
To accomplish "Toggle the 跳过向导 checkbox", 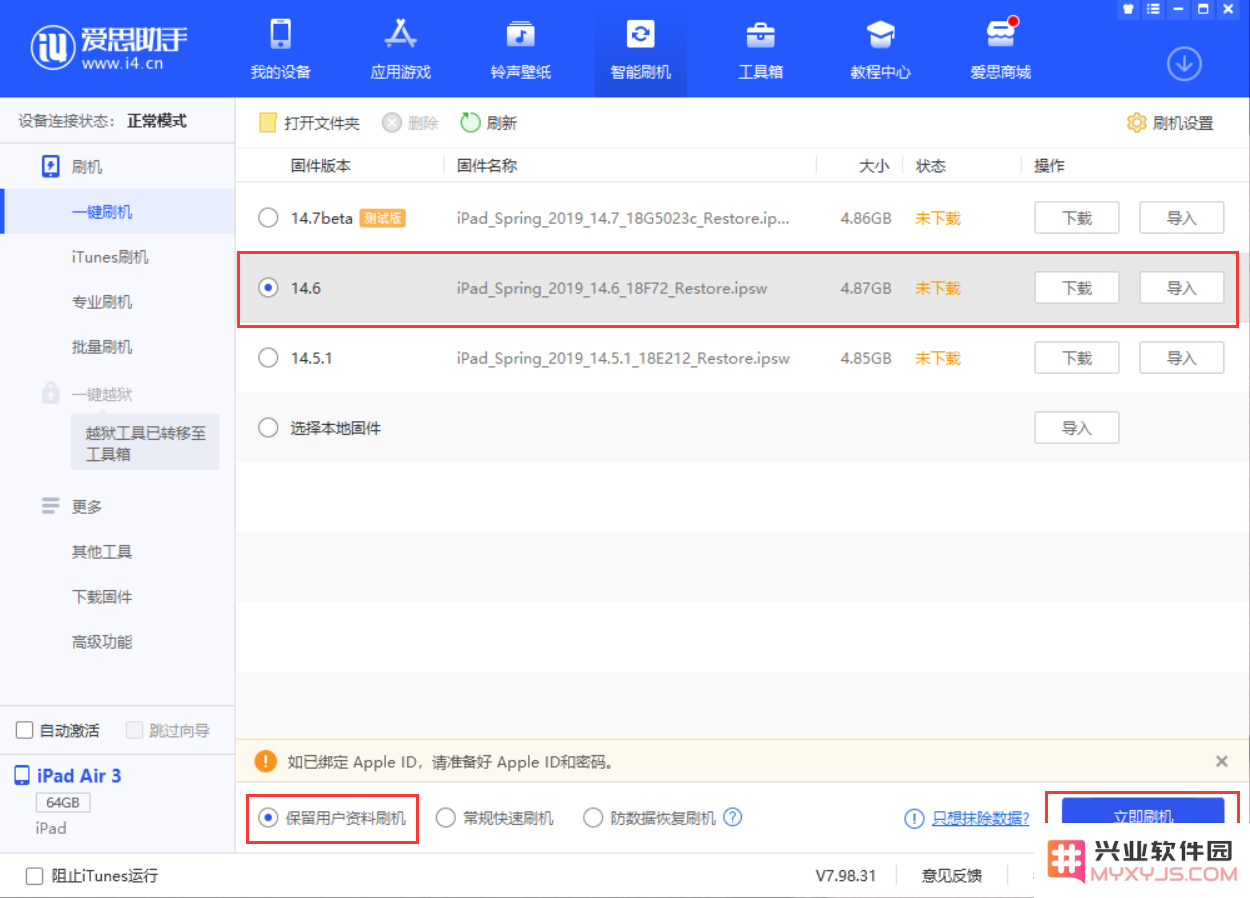I will click(135, 730).
